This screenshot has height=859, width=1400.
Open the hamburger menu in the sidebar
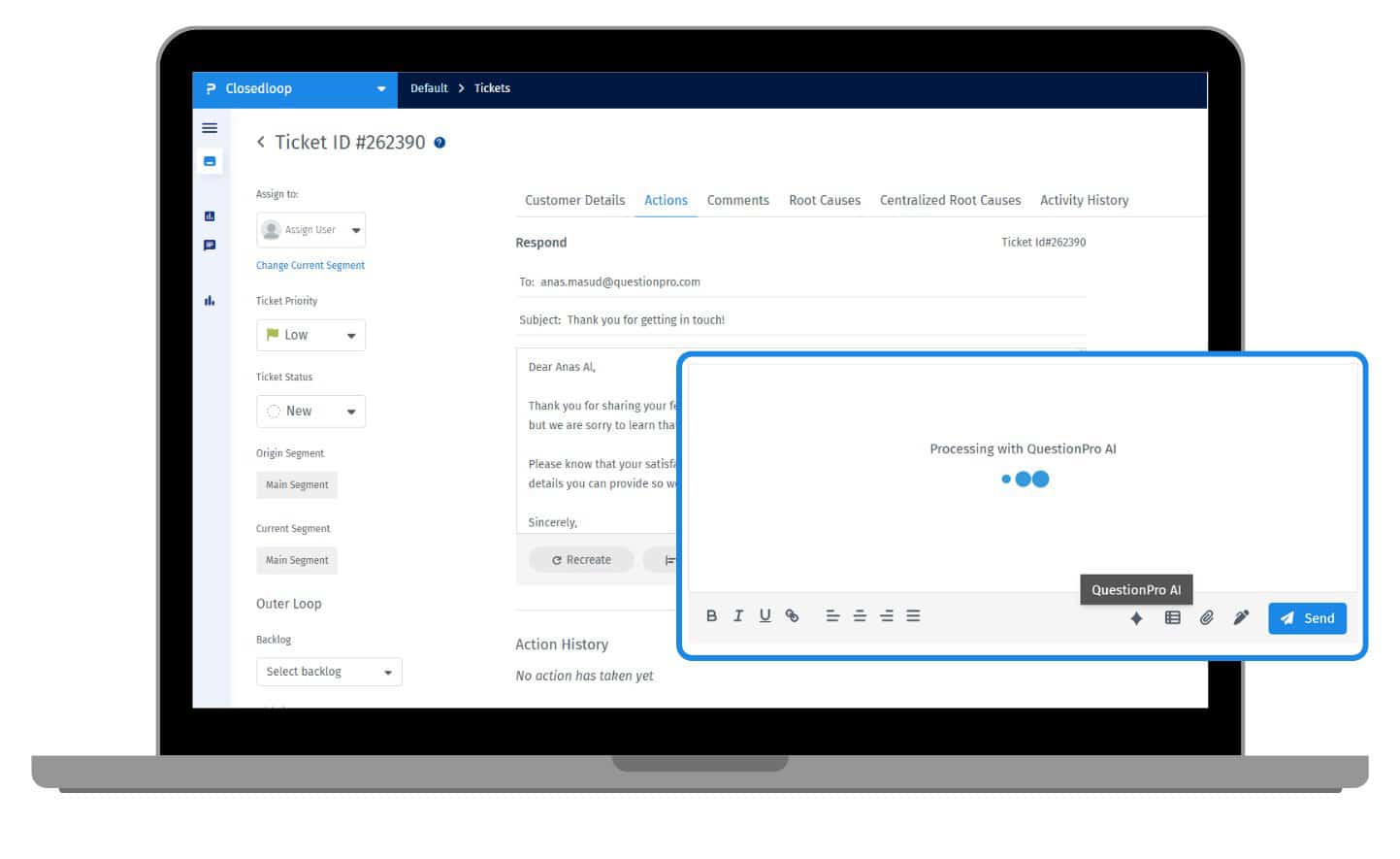click(x=210, y=128)
